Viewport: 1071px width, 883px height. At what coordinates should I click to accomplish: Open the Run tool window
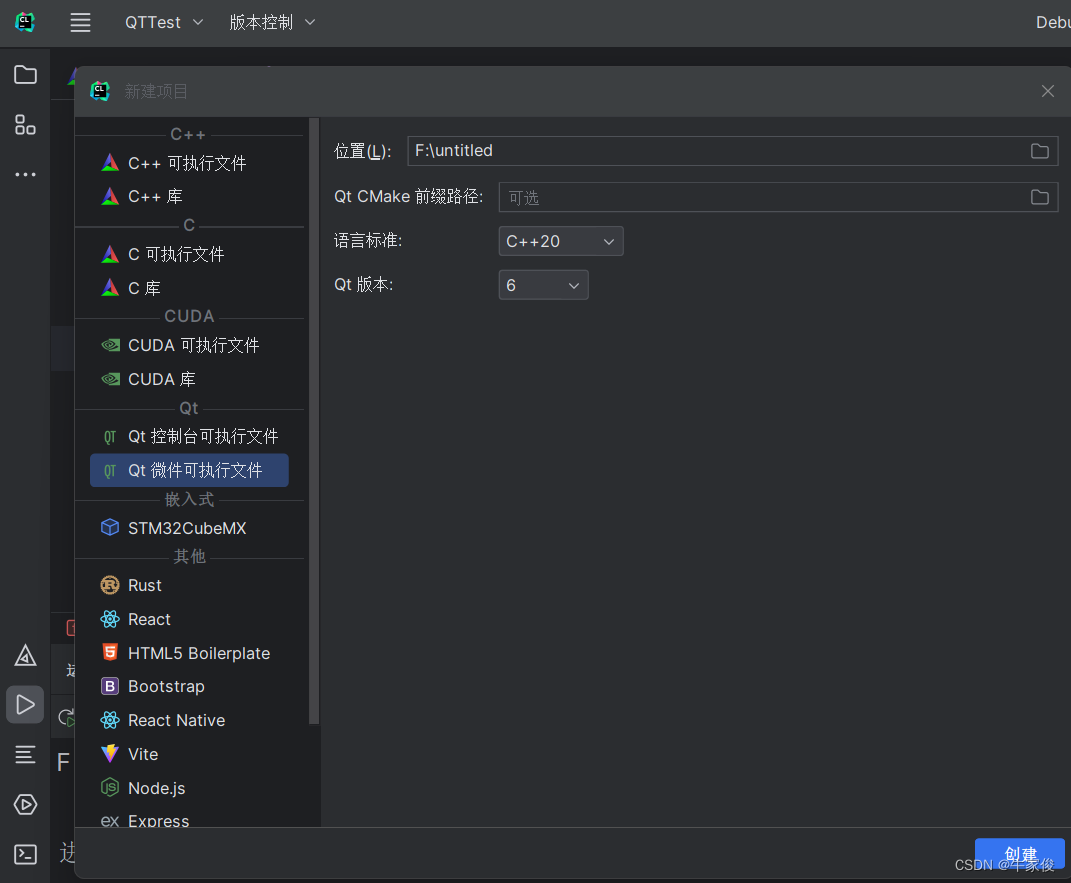25,705
